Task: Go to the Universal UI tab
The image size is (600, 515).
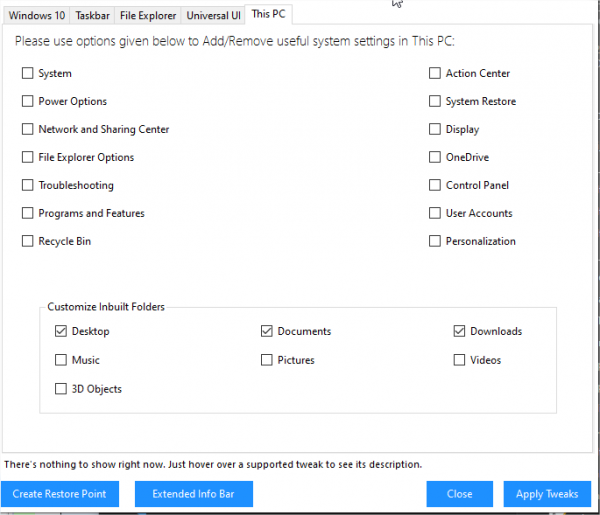Action: coord(213,16)
